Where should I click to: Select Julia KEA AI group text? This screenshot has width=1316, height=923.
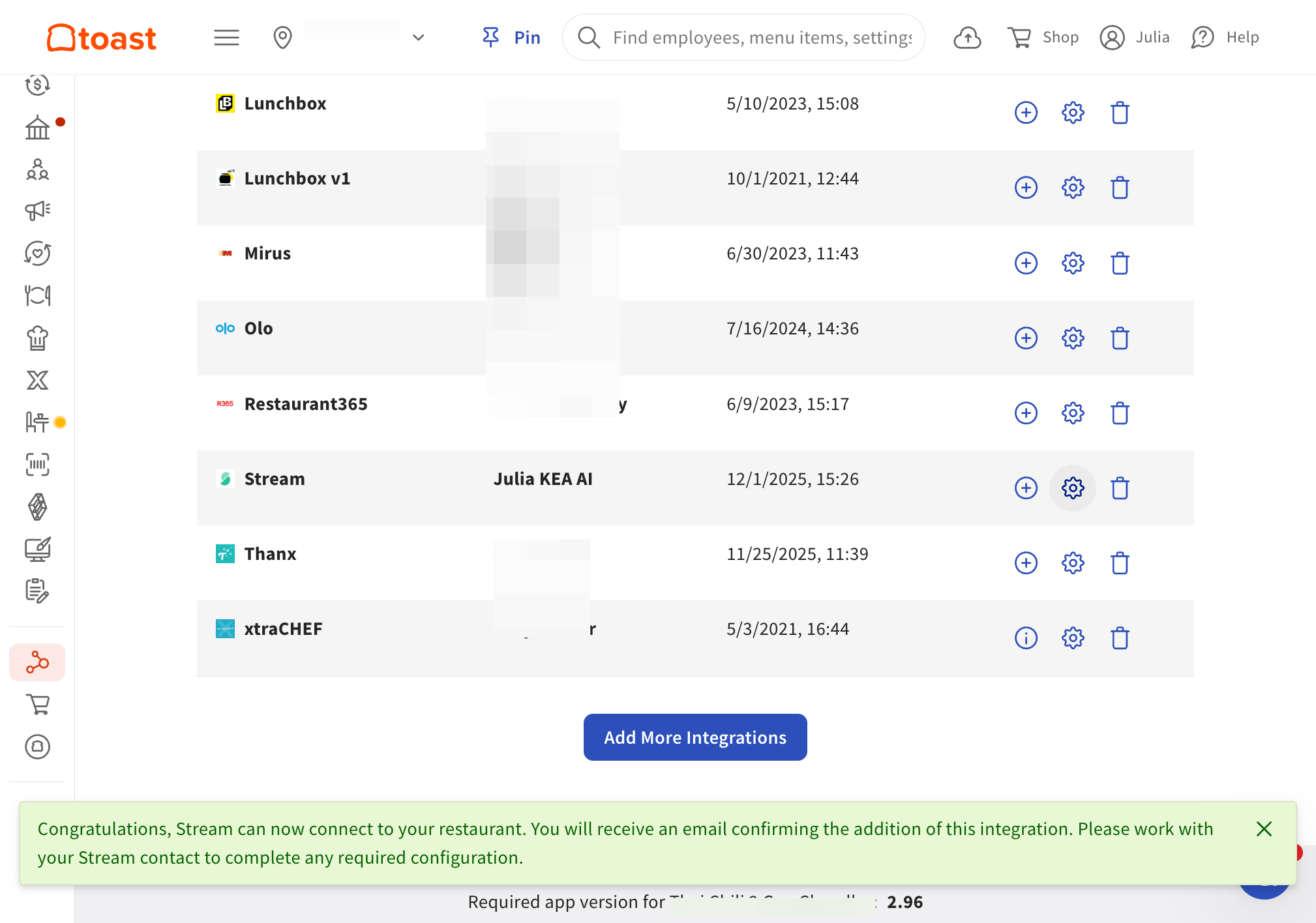[543, 479]
